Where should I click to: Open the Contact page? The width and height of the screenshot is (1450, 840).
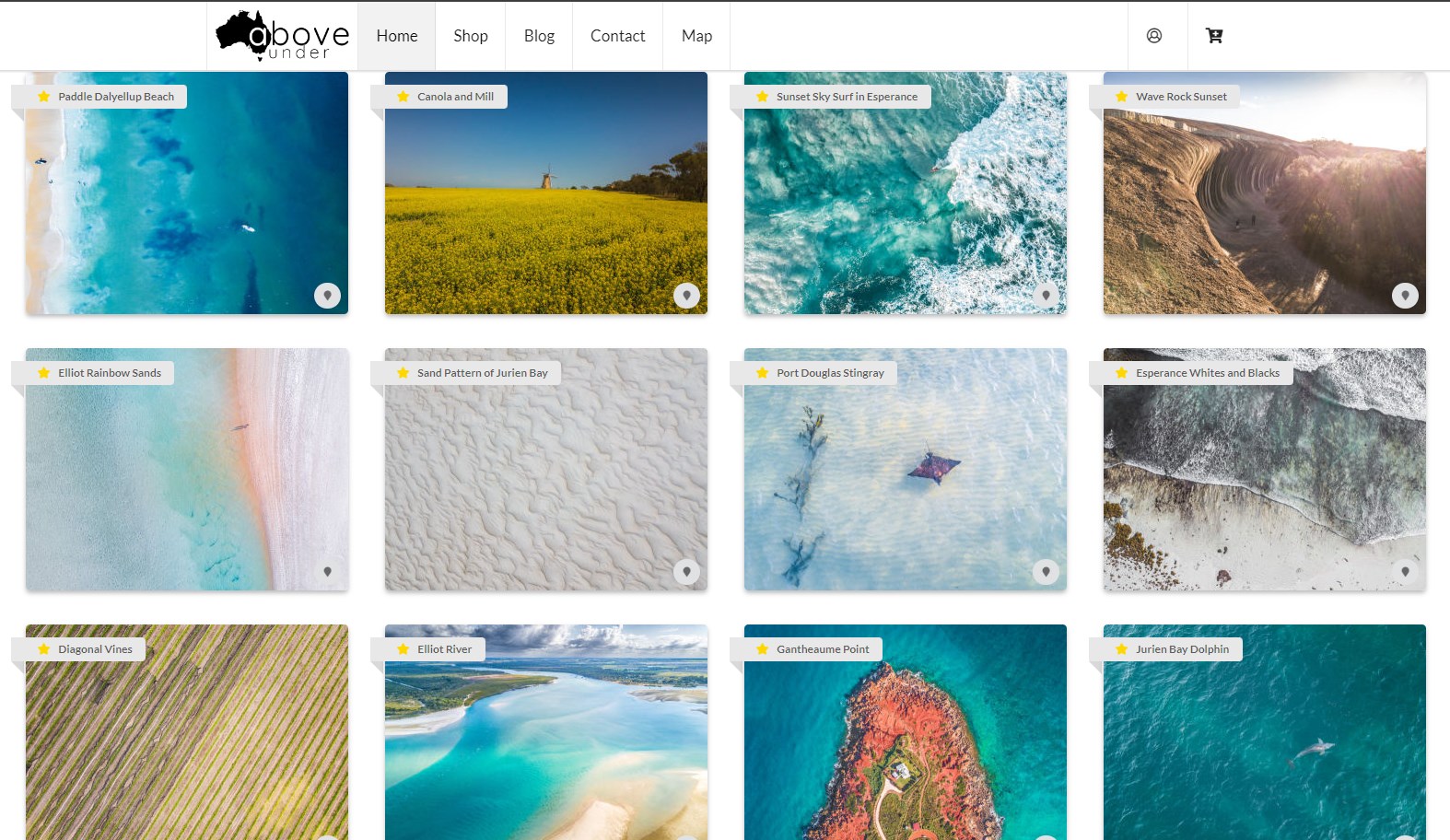(617, 36)
